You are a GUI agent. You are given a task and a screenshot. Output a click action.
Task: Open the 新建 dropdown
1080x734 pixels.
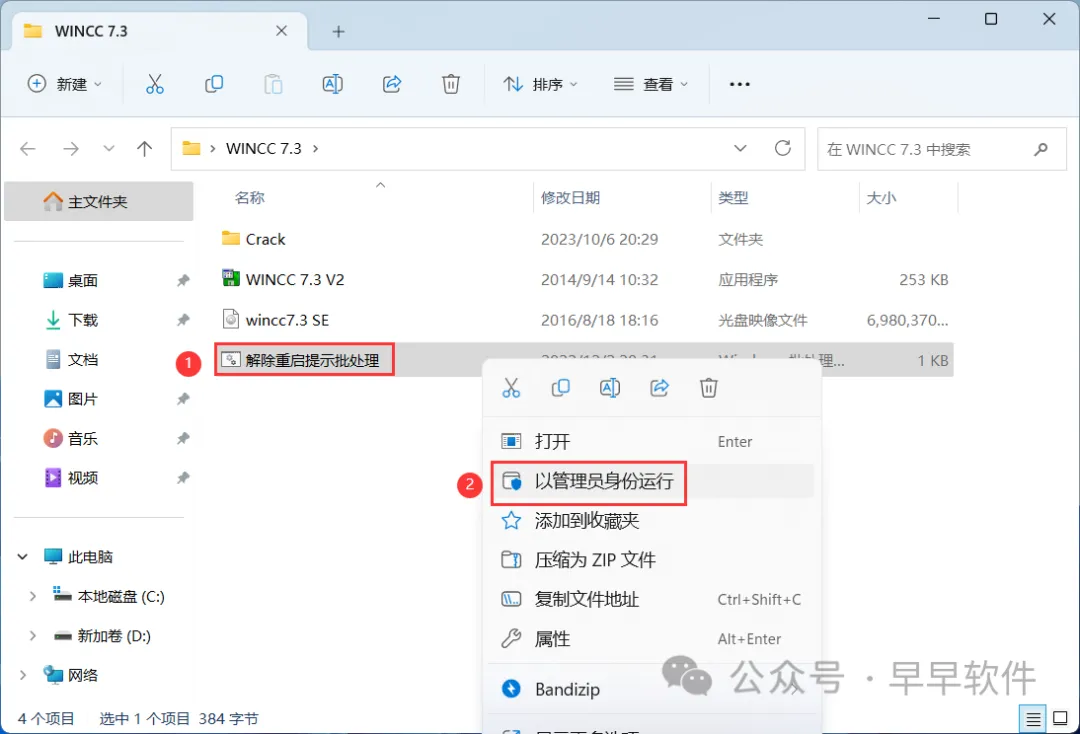(65, 84)
